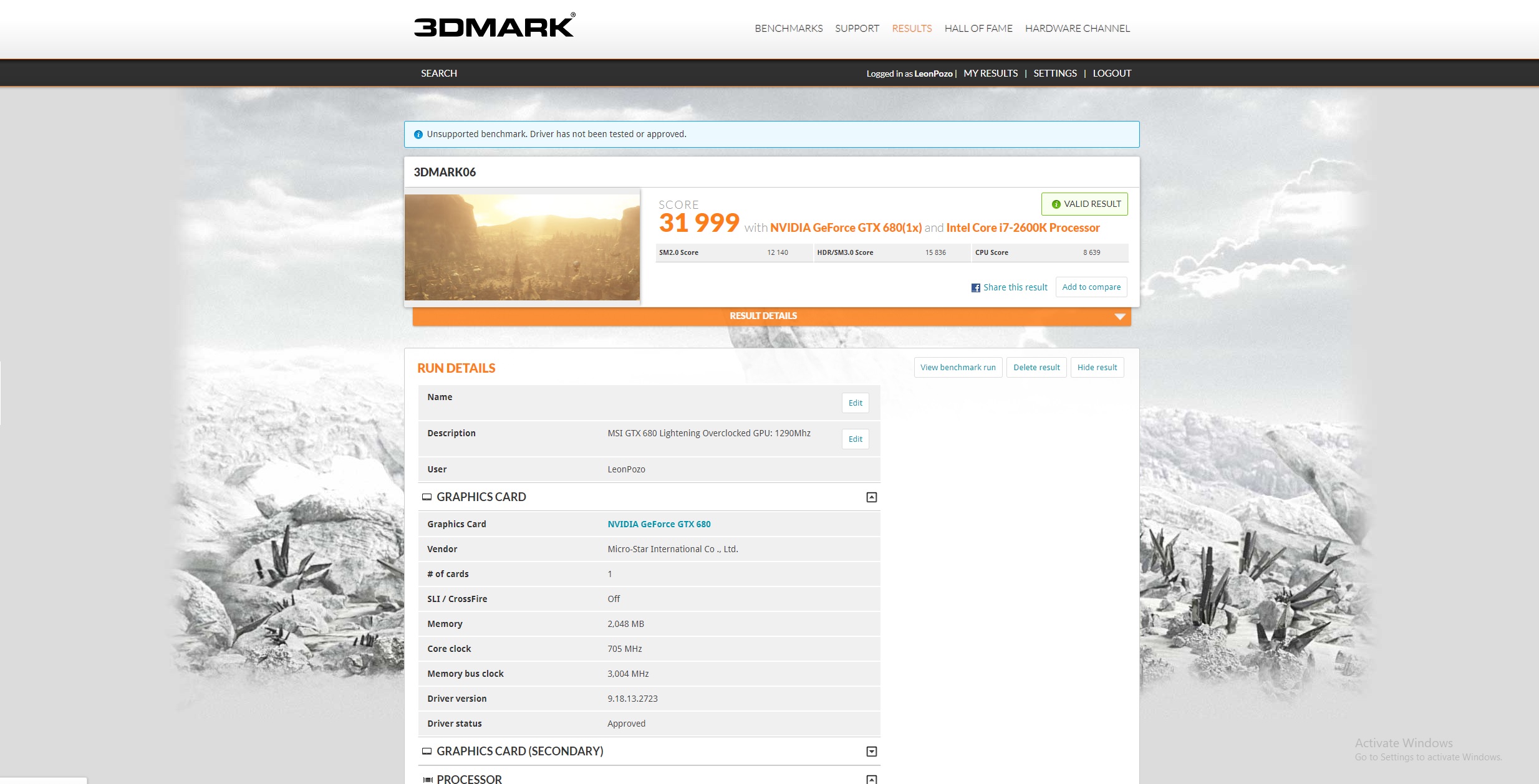Click LOGOUT
Image resolution: width=1539 pixels, height=784 pixels.
(1112, 74)
